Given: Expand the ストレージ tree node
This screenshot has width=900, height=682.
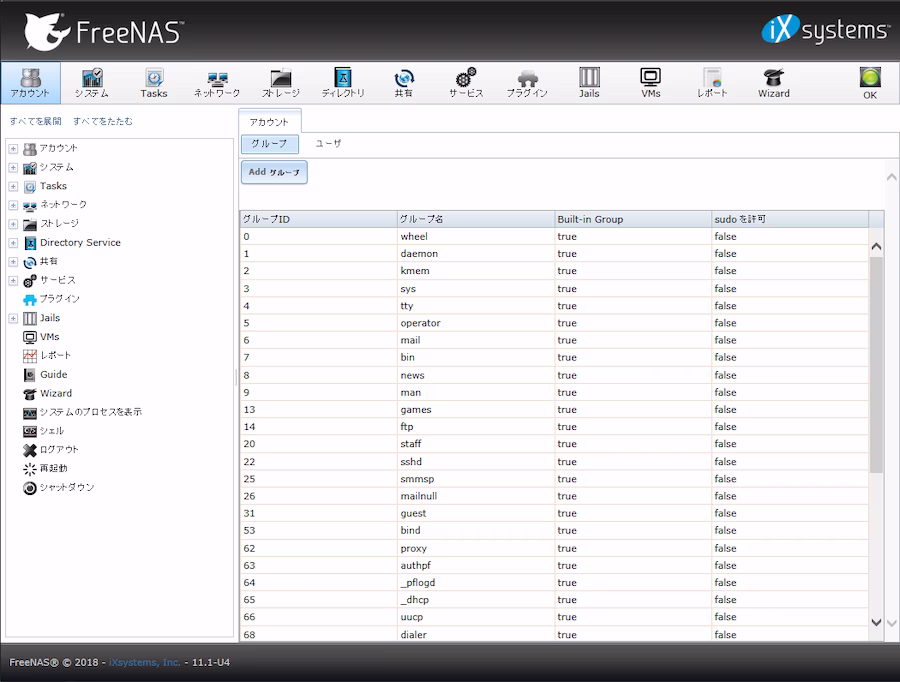Looking at the screenshot, I should pyautogui.click(x=13, y=224).
